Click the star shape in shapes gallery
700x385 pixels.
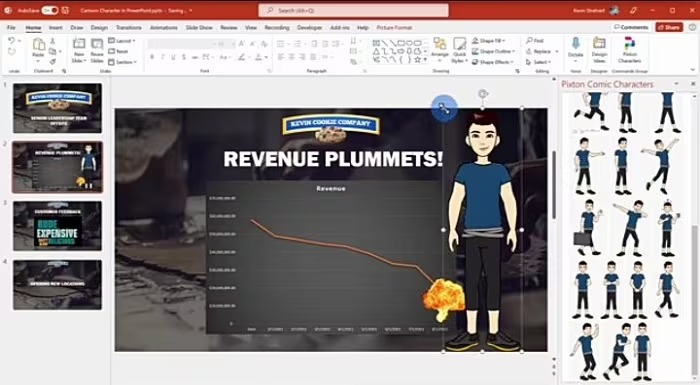[x=417, y=59]
